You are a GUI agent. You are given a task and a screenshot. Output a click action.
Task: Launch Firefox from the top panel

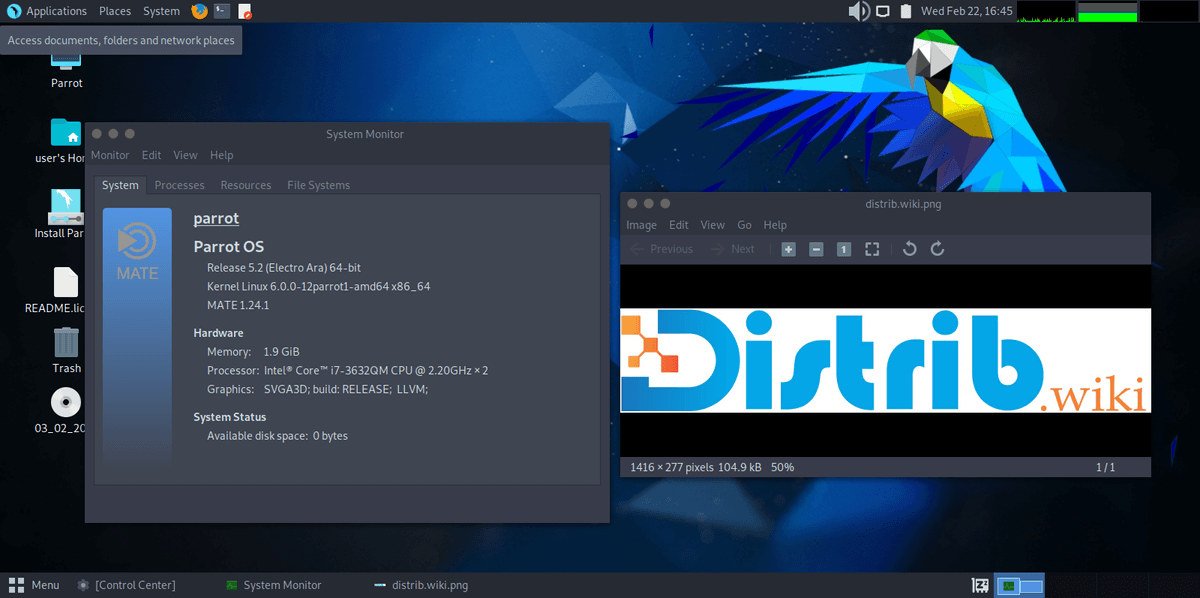tap(199, 11)
